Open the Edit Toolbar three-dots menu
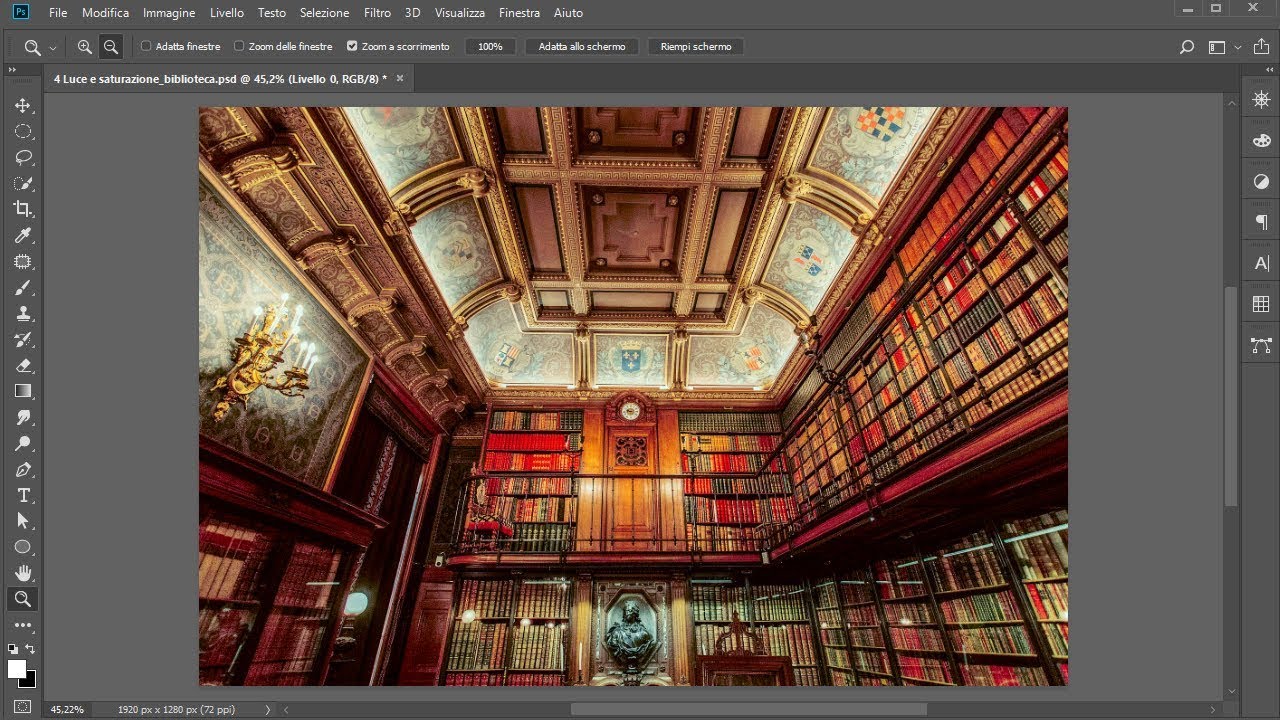This screenshot has width=1280, height=720. pos(22,625)
